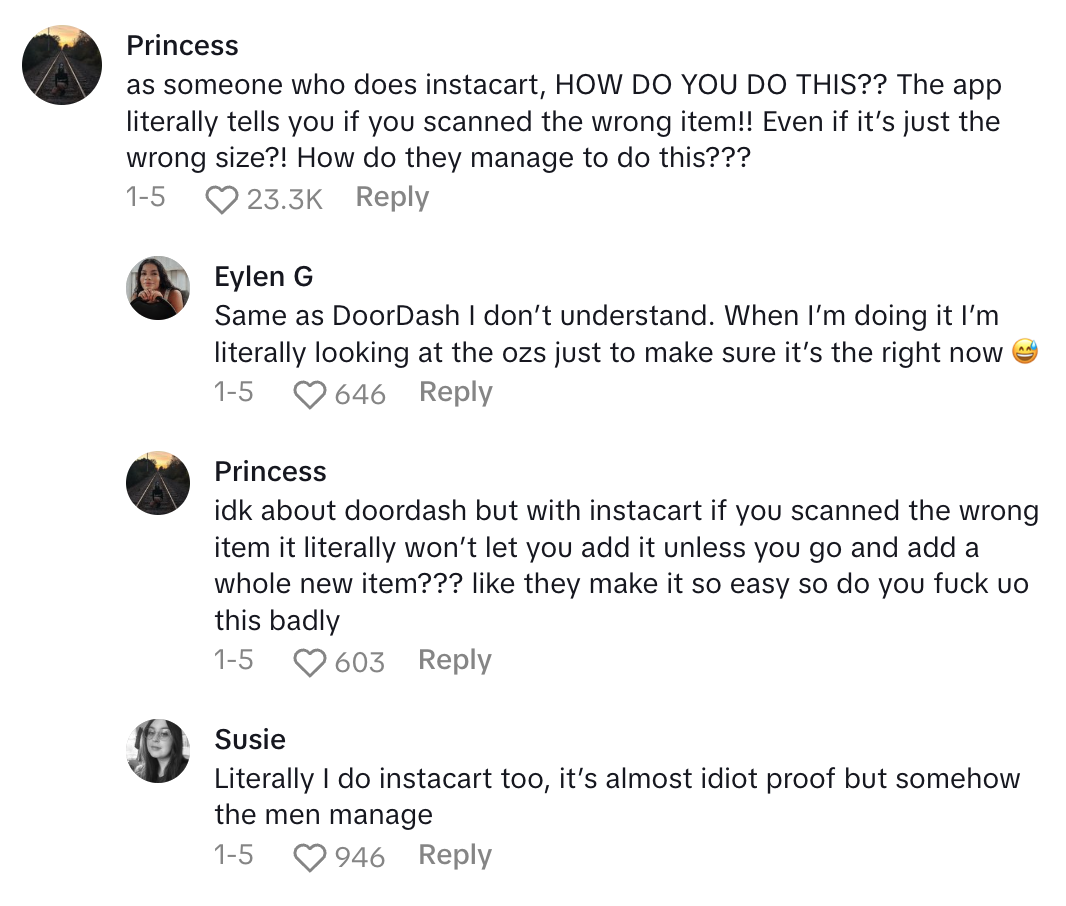Reply to Princess's instacart reply with 603 likes
Image resolution: width=1066 pixels, height=906 pixels.
point(454,661)
